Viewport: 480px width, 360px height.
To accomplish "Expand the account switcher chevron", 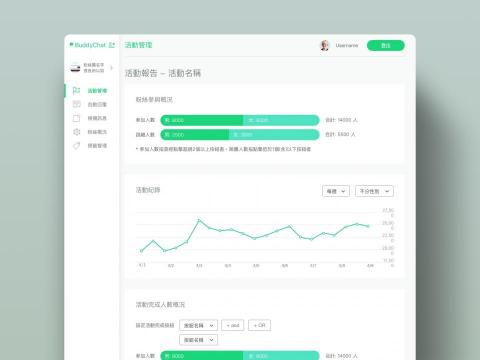I will click(111, 68).
